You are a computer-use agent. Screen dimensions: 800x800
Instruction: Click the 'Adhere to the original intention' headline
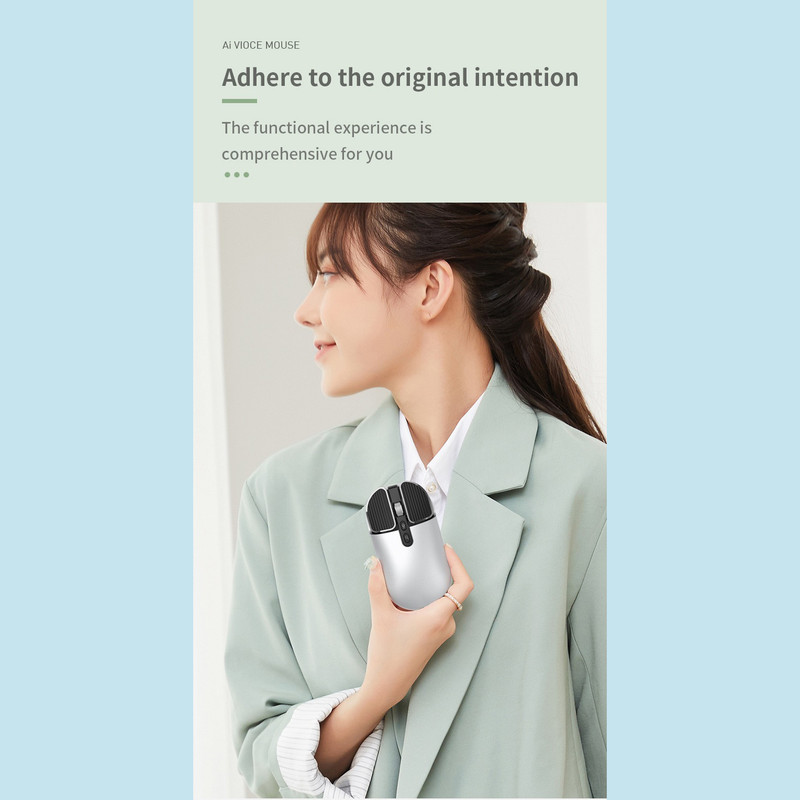400,78
